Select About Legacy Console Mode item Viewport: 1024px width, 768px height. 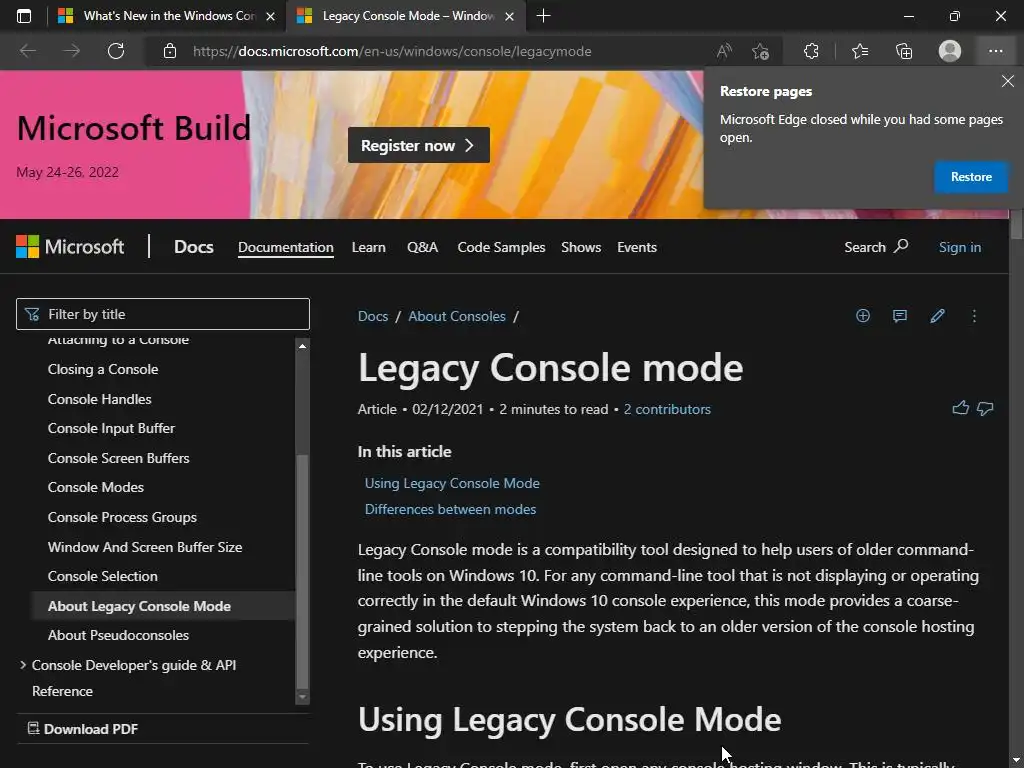tap(163, 606)
